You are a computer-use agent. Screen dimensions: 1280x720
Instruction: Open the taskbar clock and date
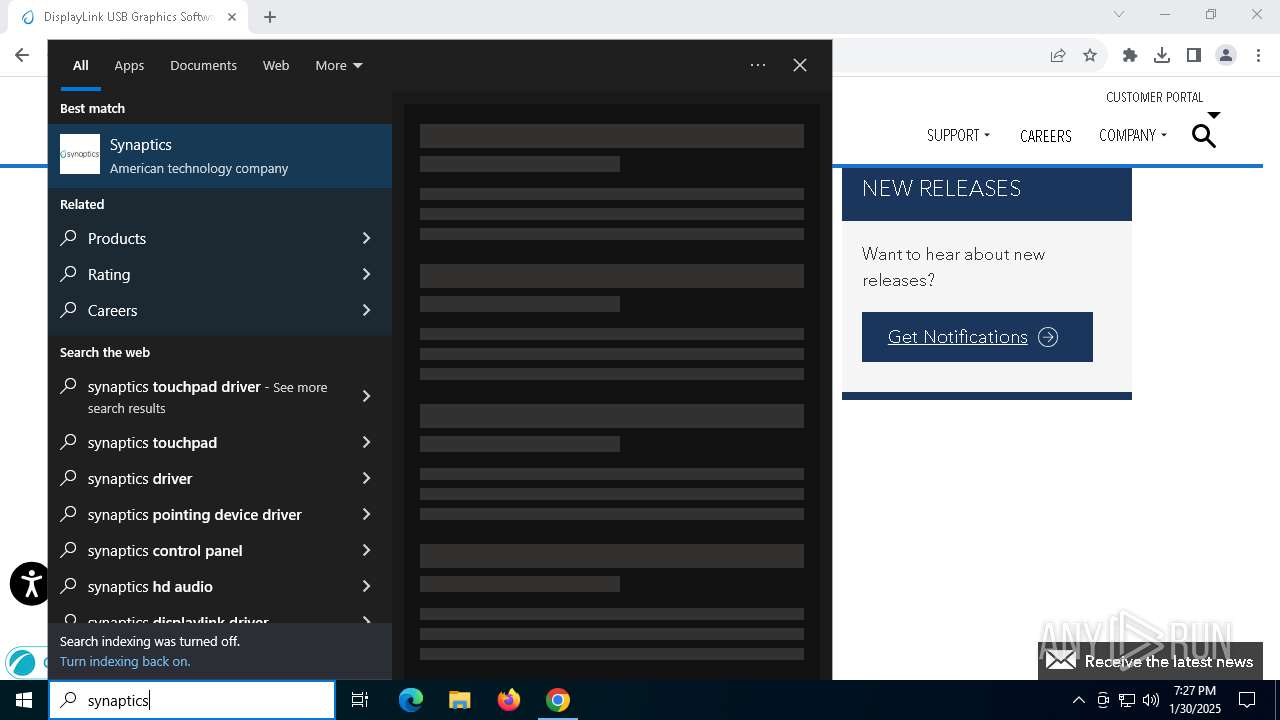click(x=1195, y=700)
